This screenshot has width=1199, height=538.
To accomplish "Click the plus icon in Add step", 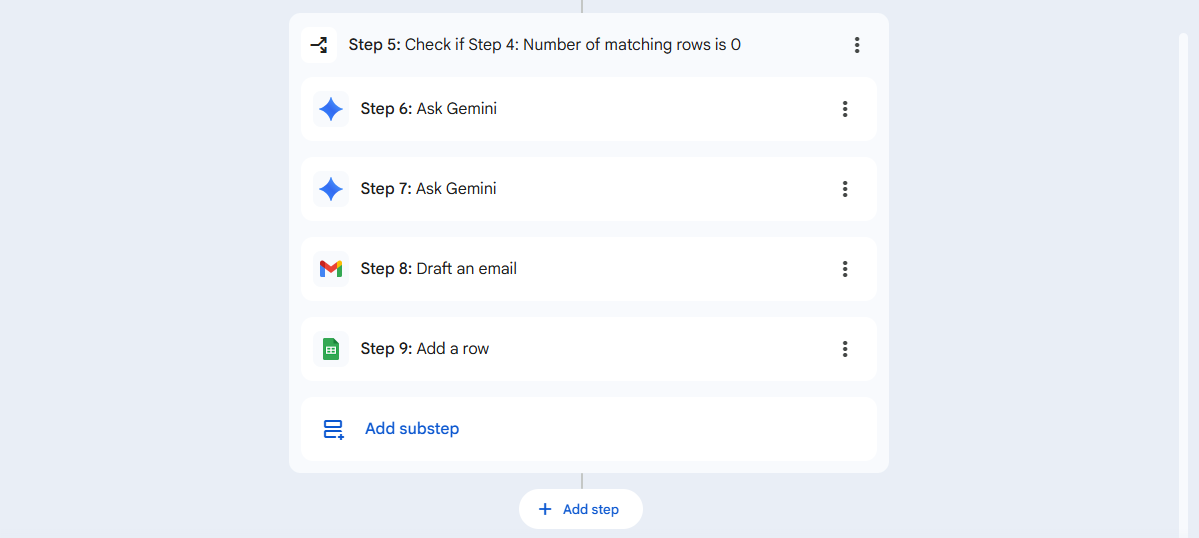I will pos(545,509).
